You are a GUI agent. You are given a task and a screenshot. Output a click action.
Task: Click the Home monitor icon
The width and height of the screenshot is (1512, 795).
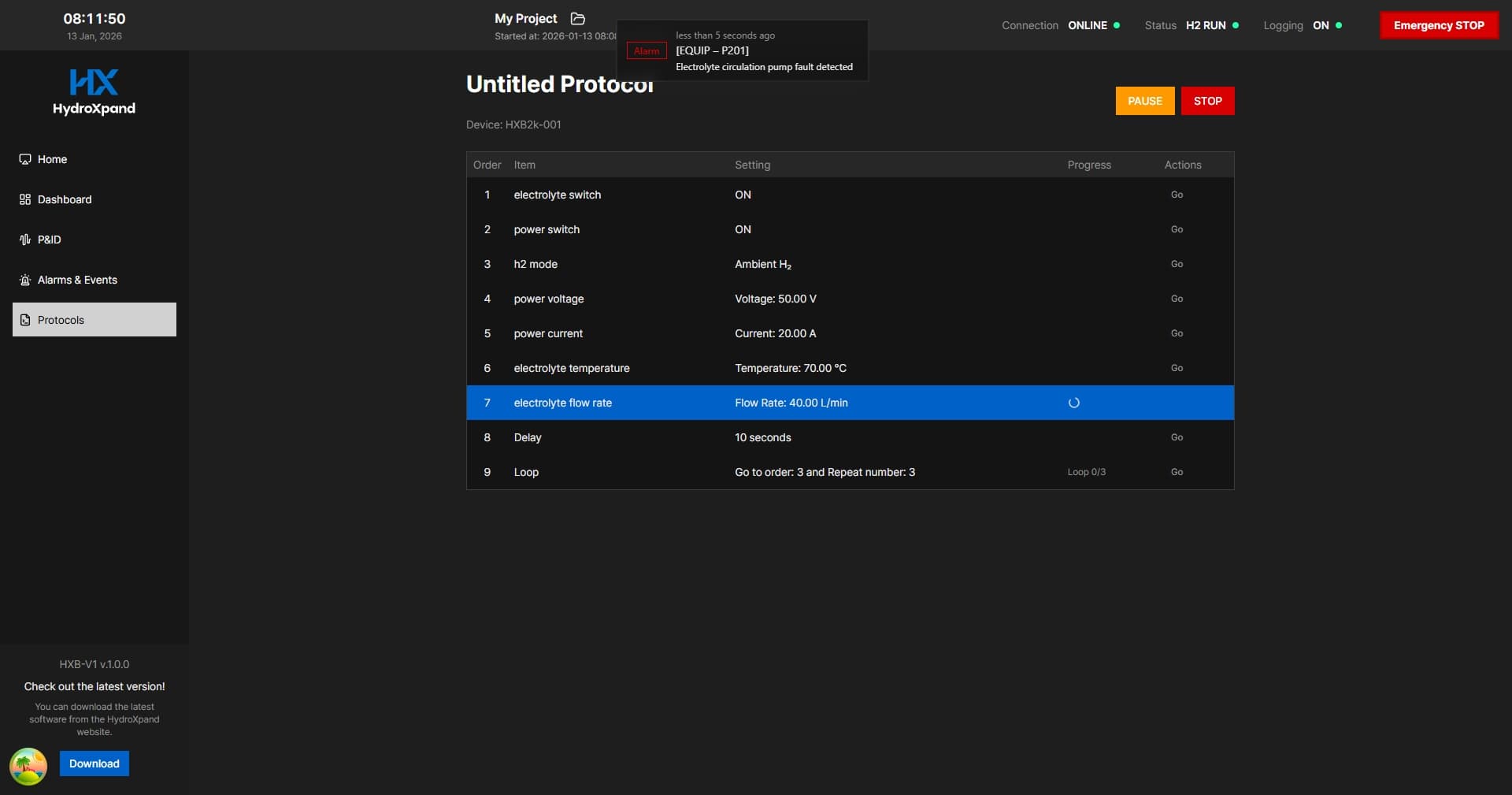click(25, 159)
